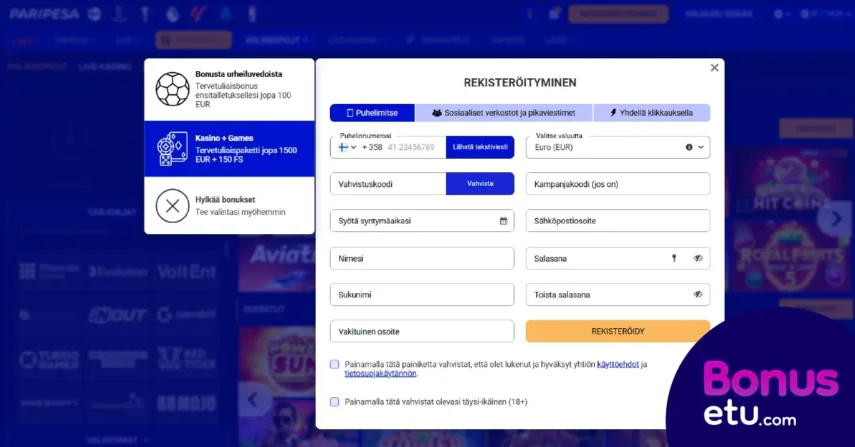This screenshot has width=855, height=447.
Task: Check the 18+ age confirmation box
Action: pyautogui.click(x=335, y=402)
